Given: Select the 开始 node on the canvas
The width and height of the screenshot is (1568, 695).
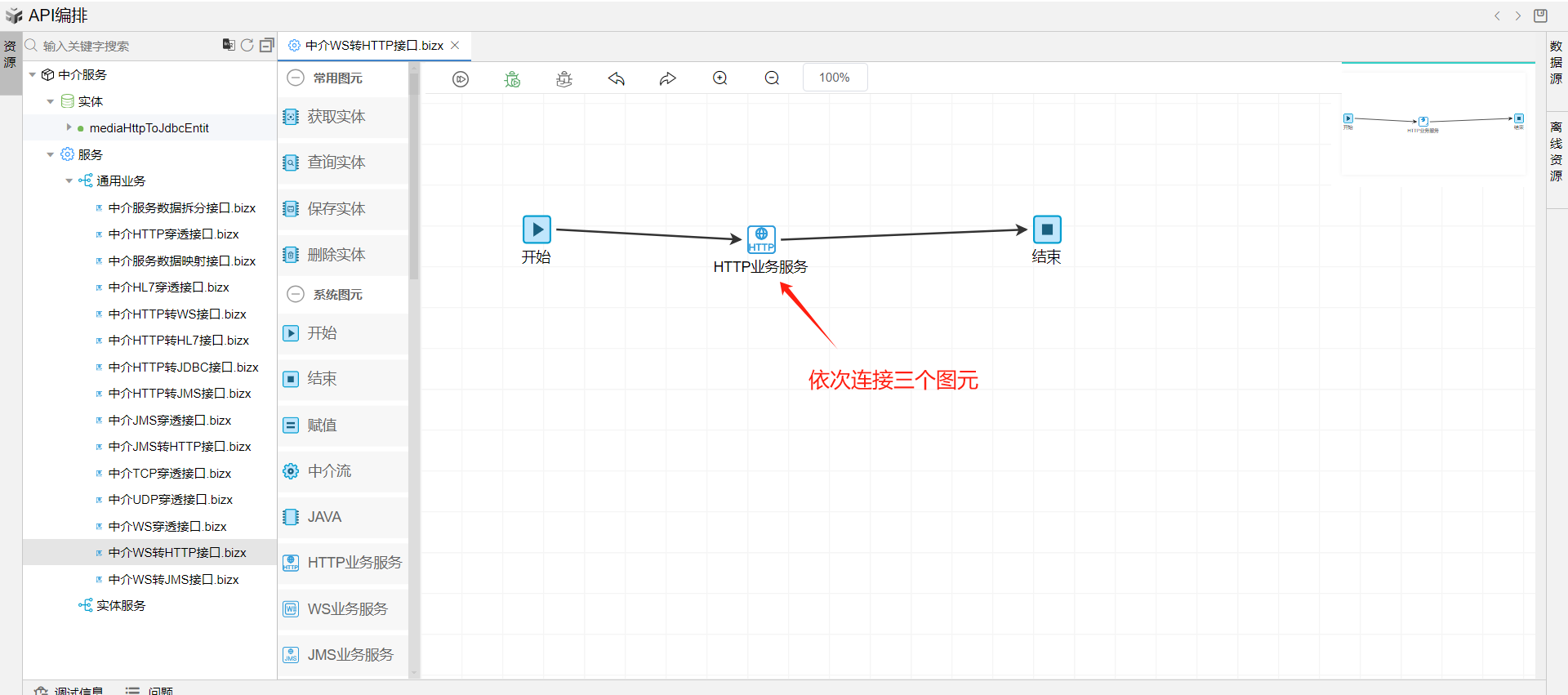Looking at the screenshot, I should pos(537,229).
